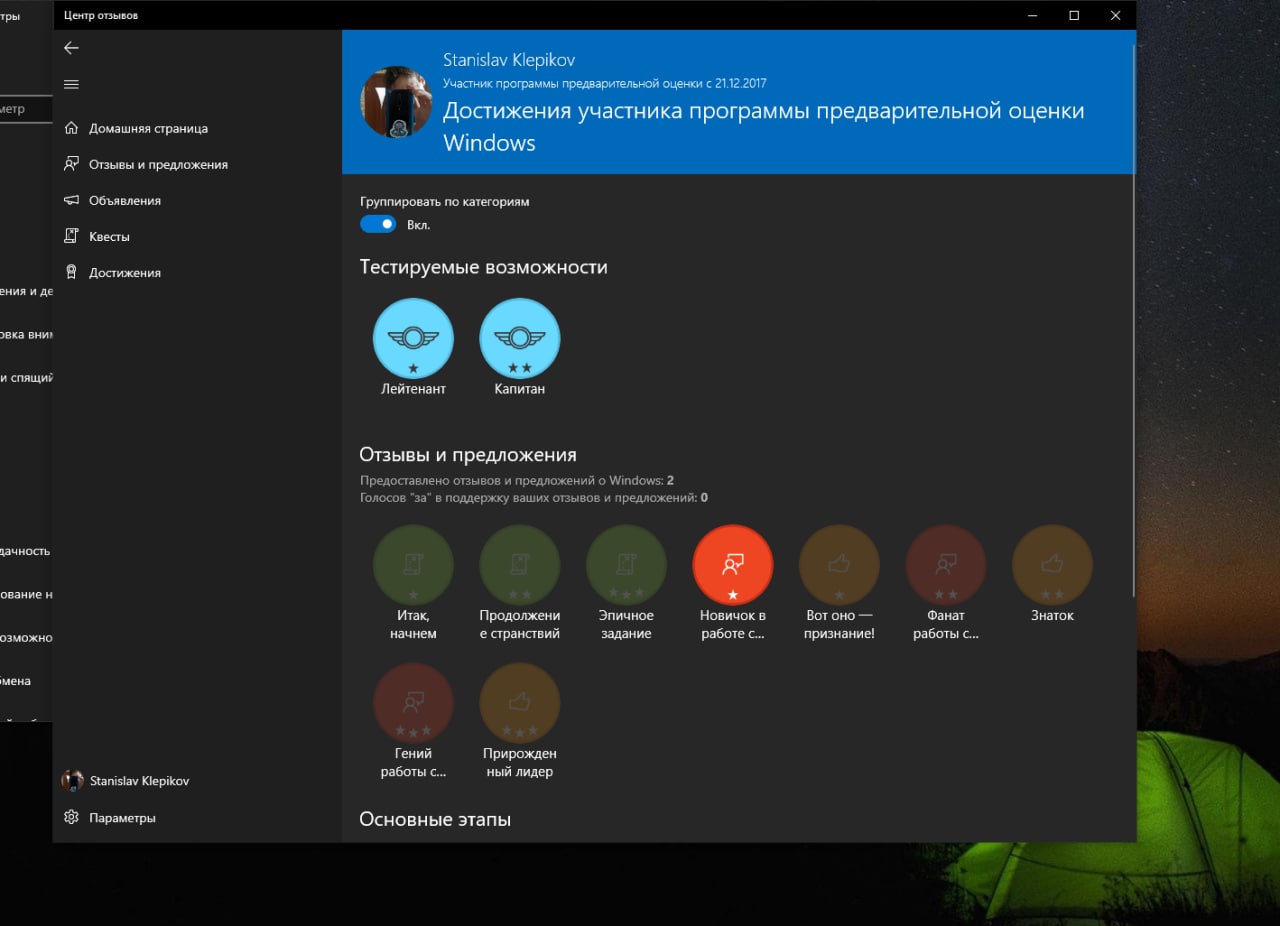Open Квесты in sidebar
The width and height of the screenshot is (1280, 926).
pyautogui.click(x=197, y=236)
